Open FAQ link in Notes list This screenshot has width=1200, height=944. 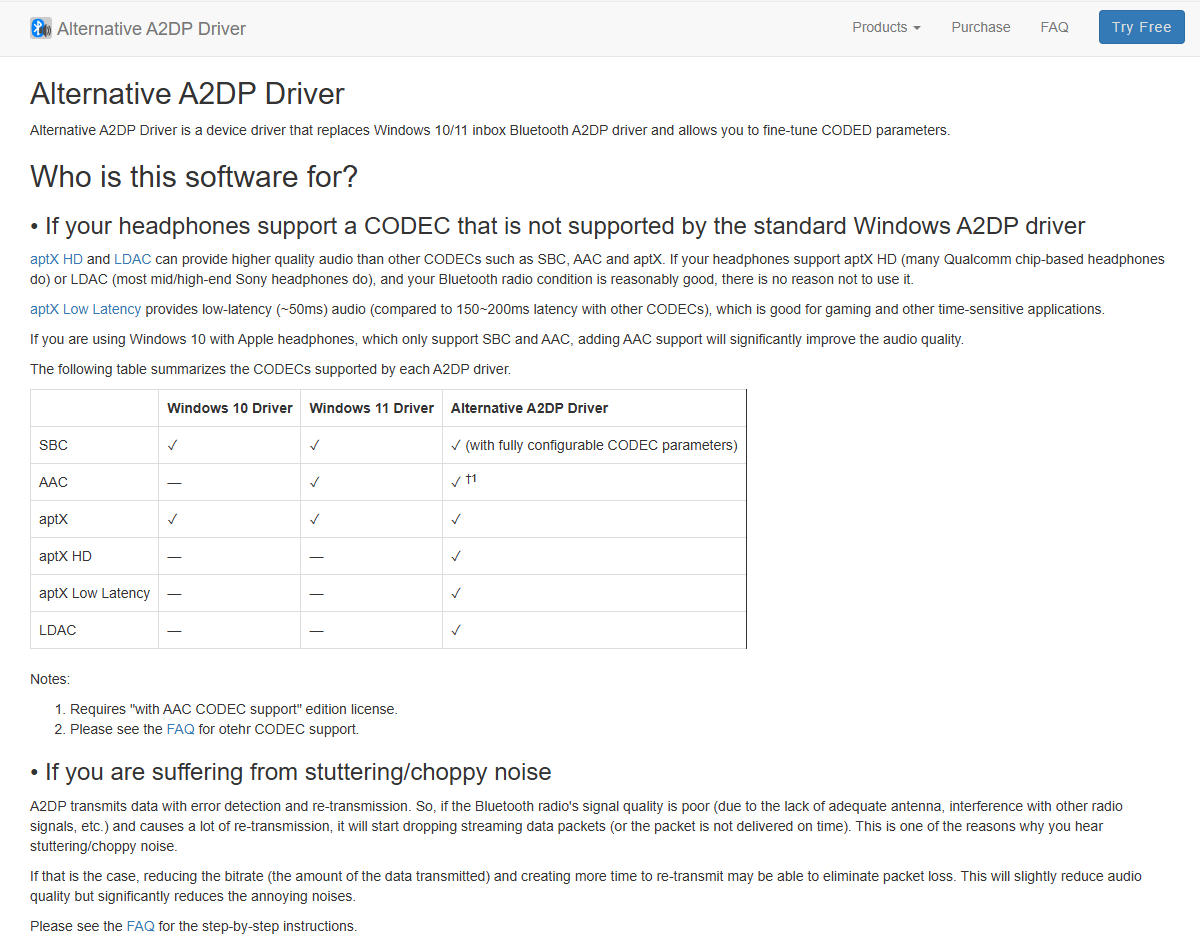[x=180, y=729]
